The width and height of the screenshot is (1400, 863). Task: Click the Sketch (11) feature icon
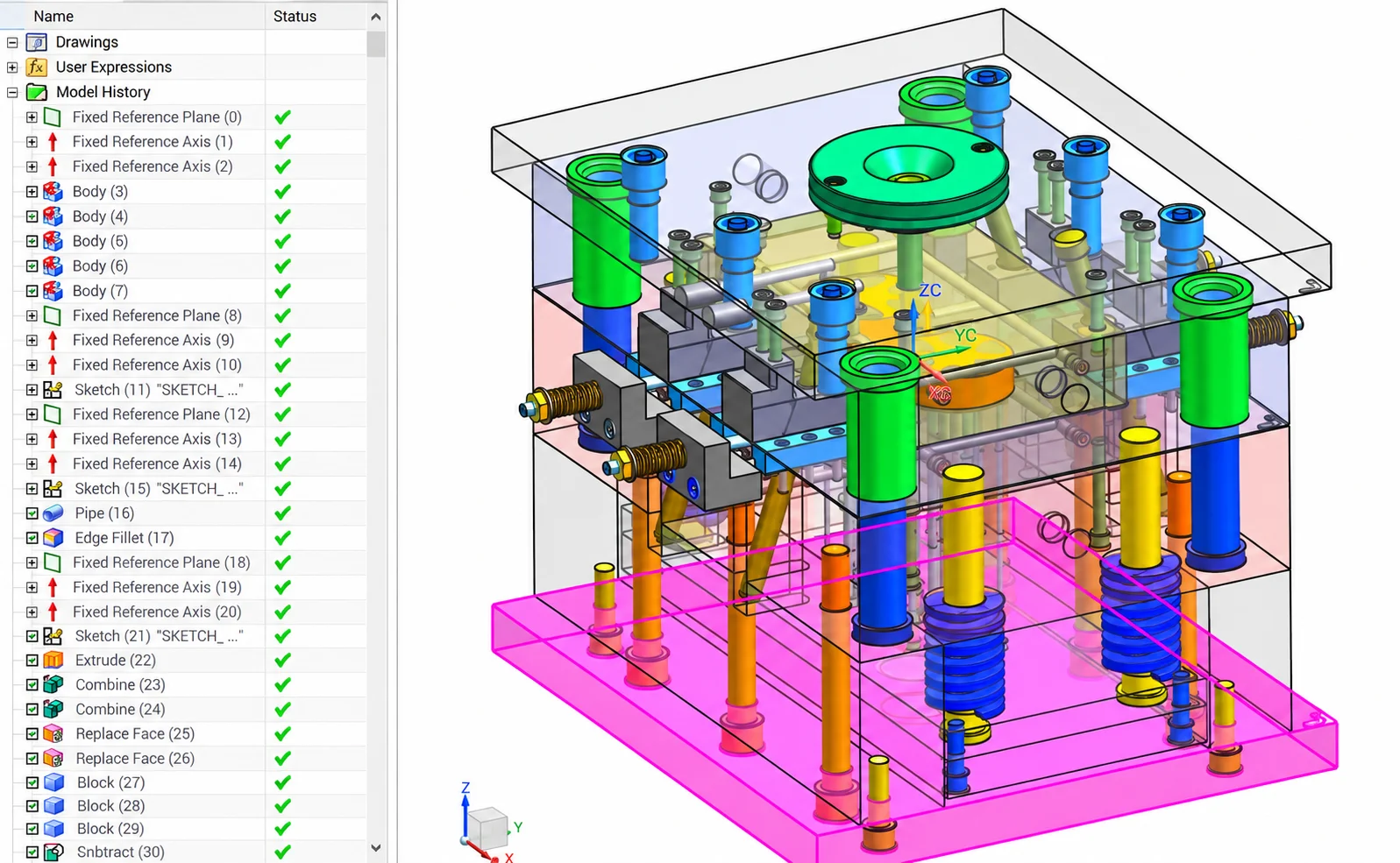click(53, 389)
